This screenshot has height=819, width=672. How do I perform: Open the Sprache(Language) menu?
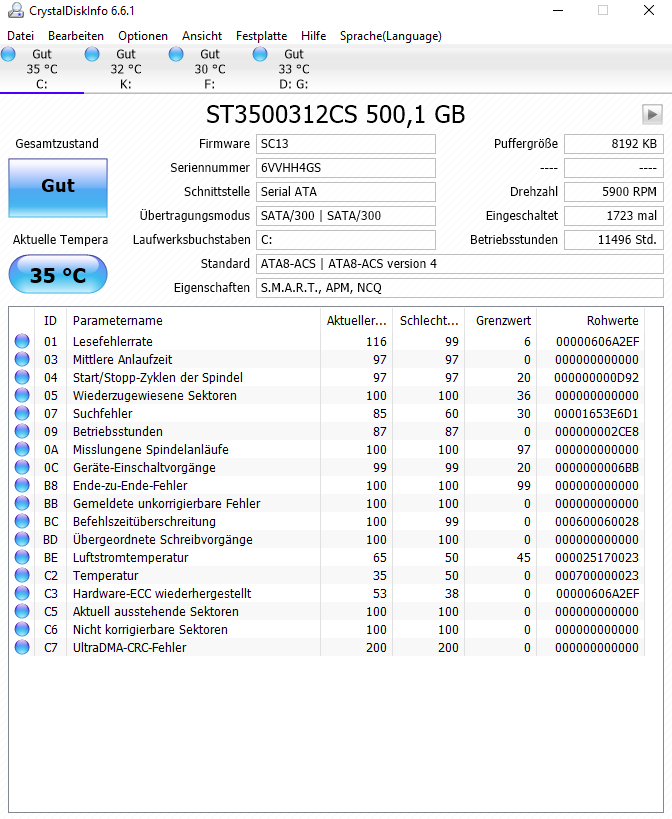391,36
